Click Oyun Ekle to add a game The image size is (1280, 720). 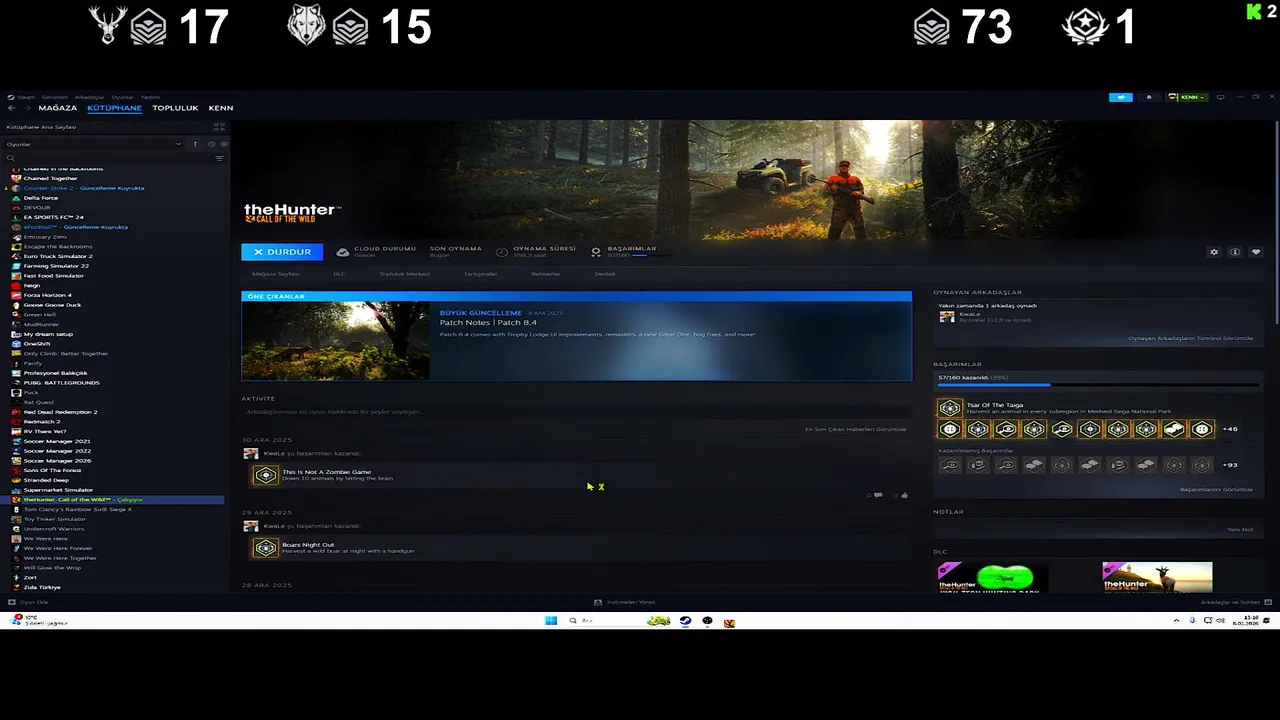29,602
